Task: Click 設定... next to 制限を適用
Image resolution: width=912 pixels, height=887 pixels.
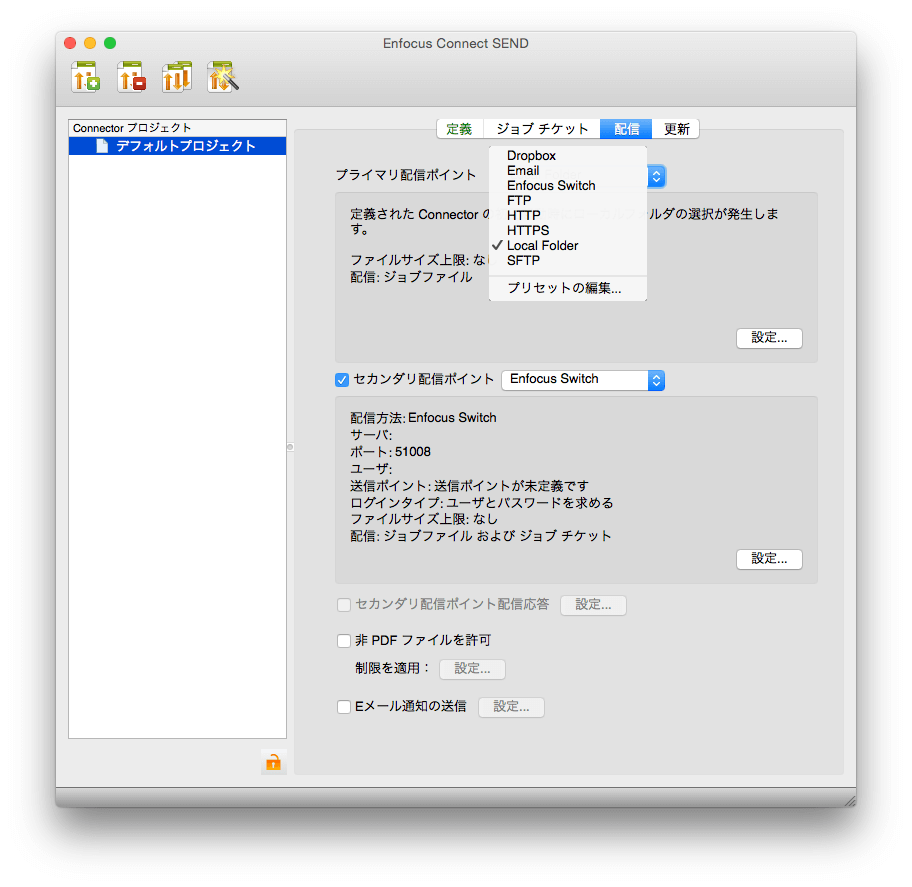Action: (x=472, y=669)
